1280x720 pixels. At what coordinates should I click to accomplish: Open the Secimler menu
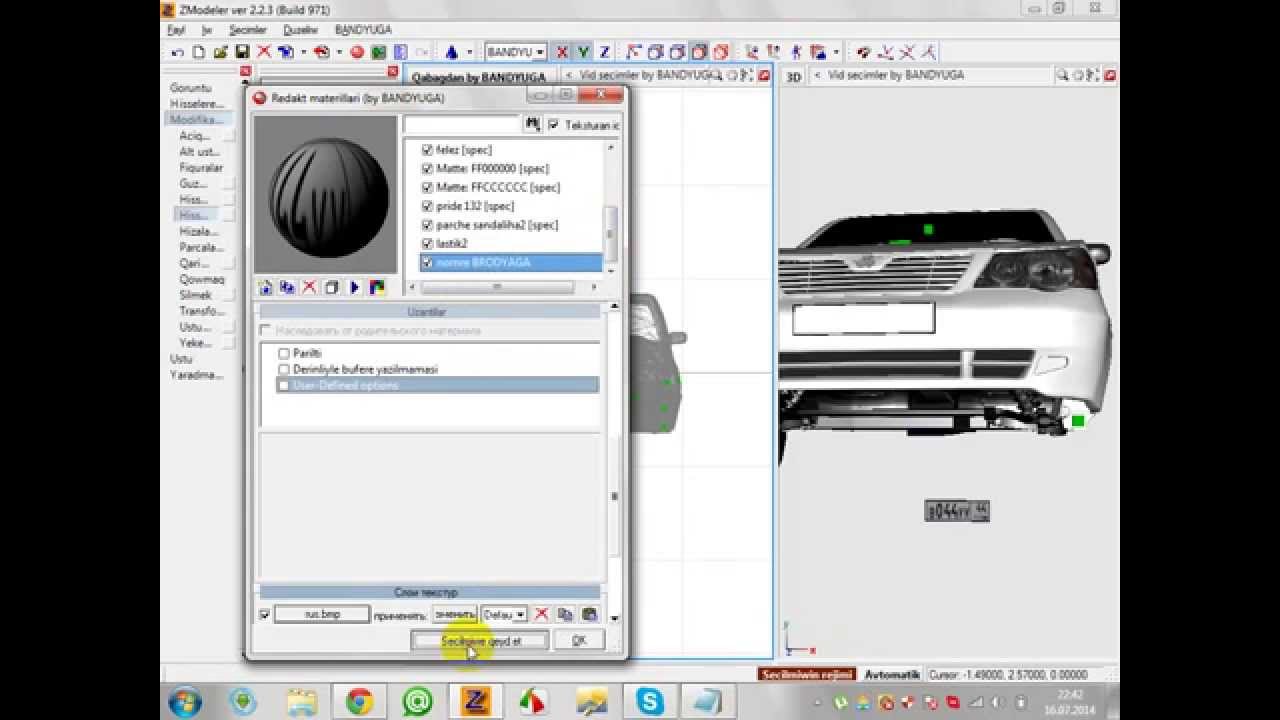[248, 30]
